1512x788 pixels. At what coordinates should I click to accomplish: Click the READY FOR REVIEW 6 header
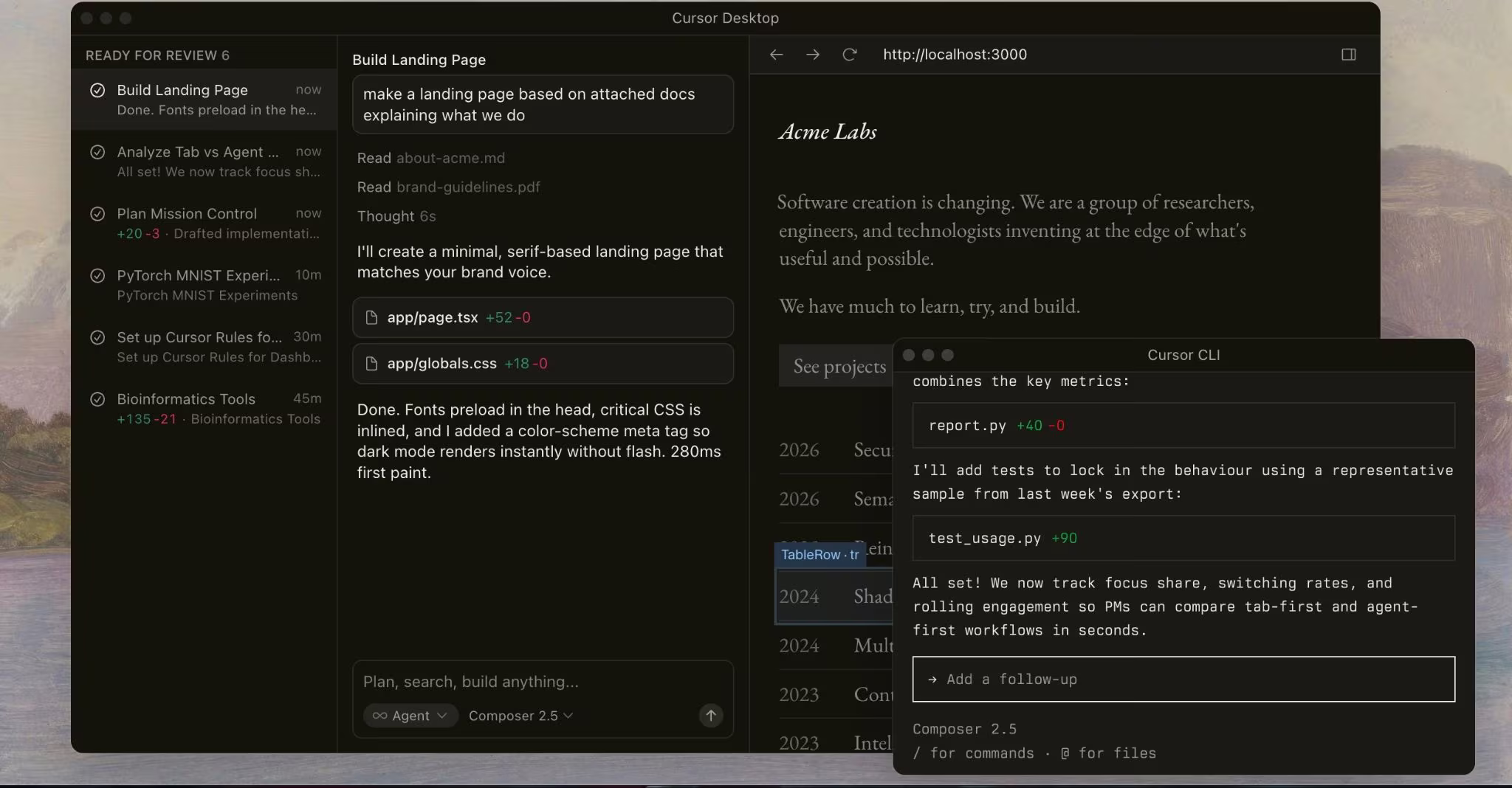[x=157, y=55]
